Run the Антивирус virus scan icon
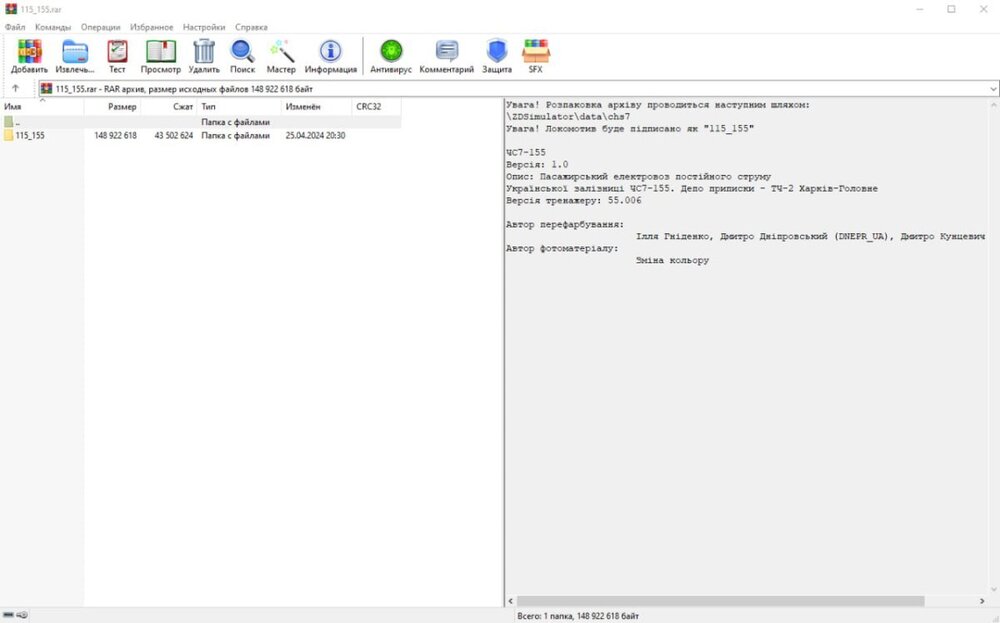This screenshot has height=623, width=1000. [x=391, y=52]
